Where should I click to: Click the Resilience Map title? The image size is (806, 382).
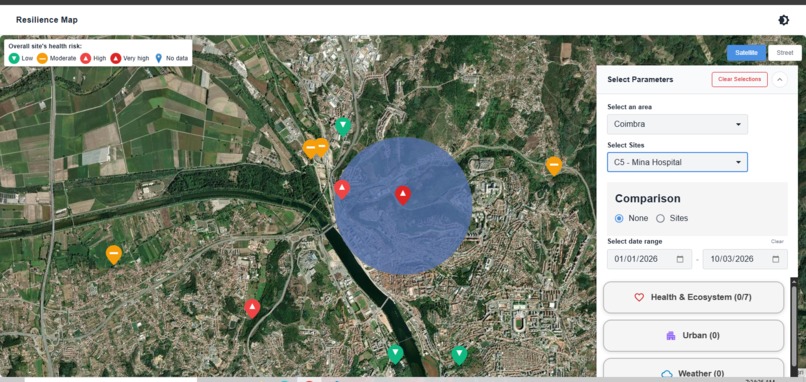(47, 20)
